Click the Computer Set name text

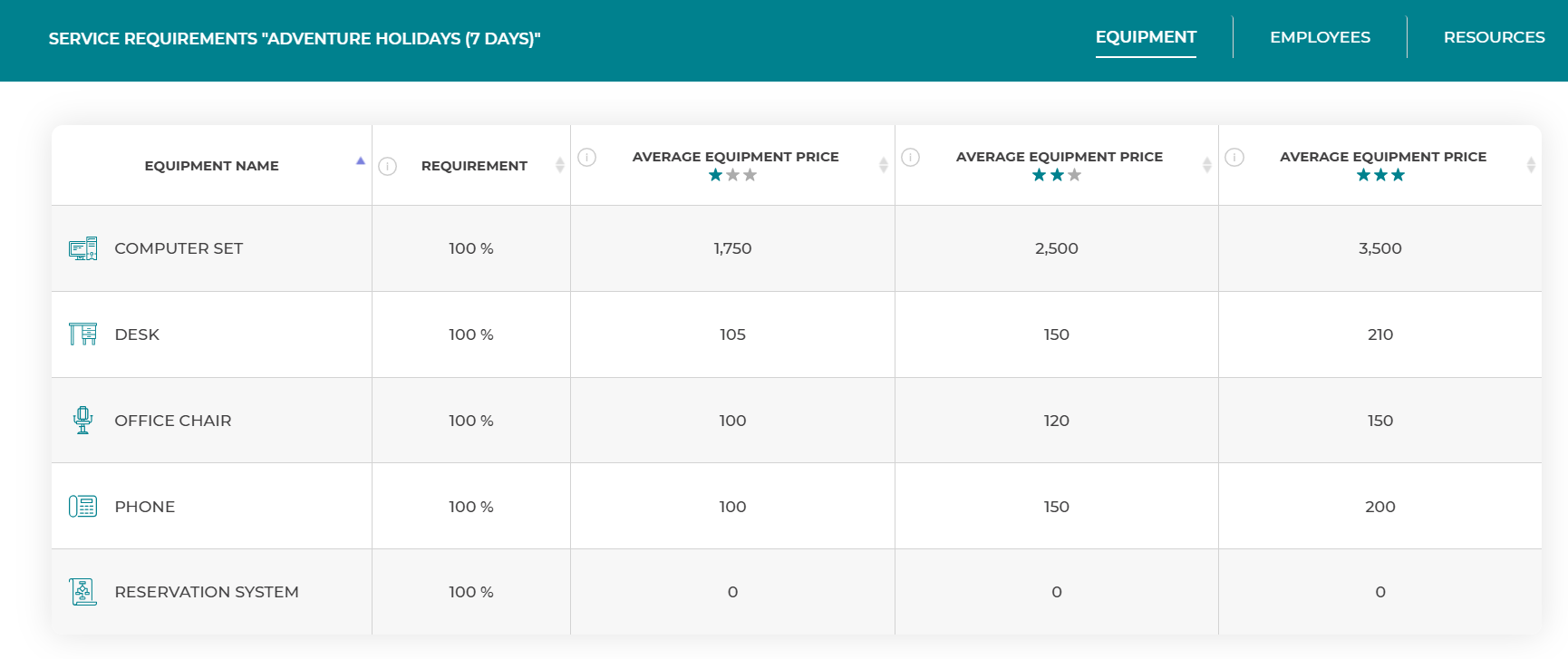coord(179,248)
